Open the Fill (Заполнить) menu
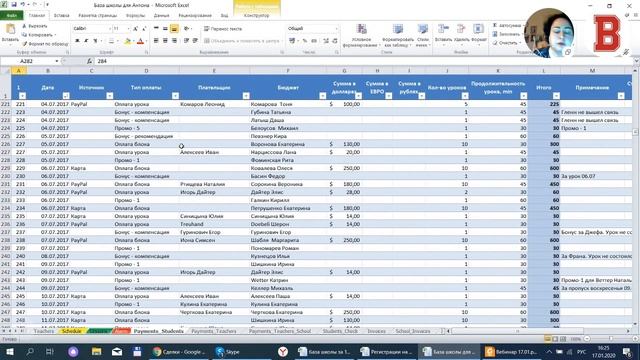Viewport: 640px width, 360px height. (507, 34)
